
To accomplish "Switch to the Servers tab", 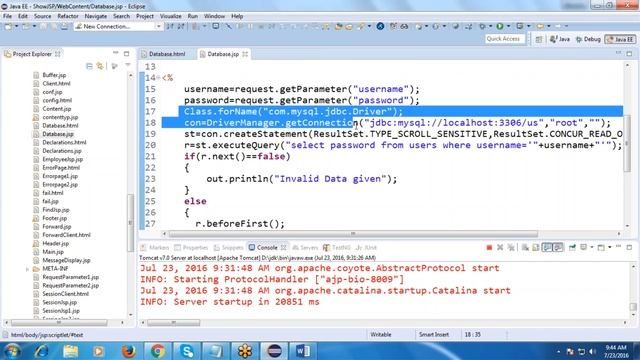I will (x=305, y=248).
